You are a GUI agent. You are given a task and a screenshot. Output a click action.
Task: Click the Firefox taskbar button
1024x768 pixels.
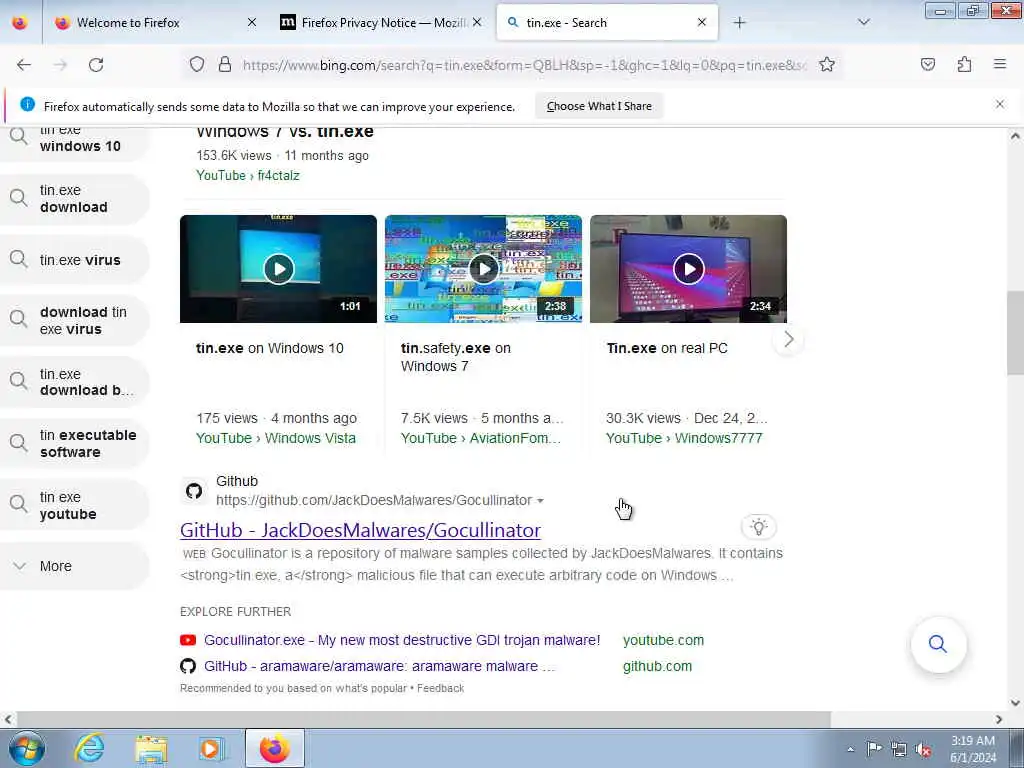point(274,748)
